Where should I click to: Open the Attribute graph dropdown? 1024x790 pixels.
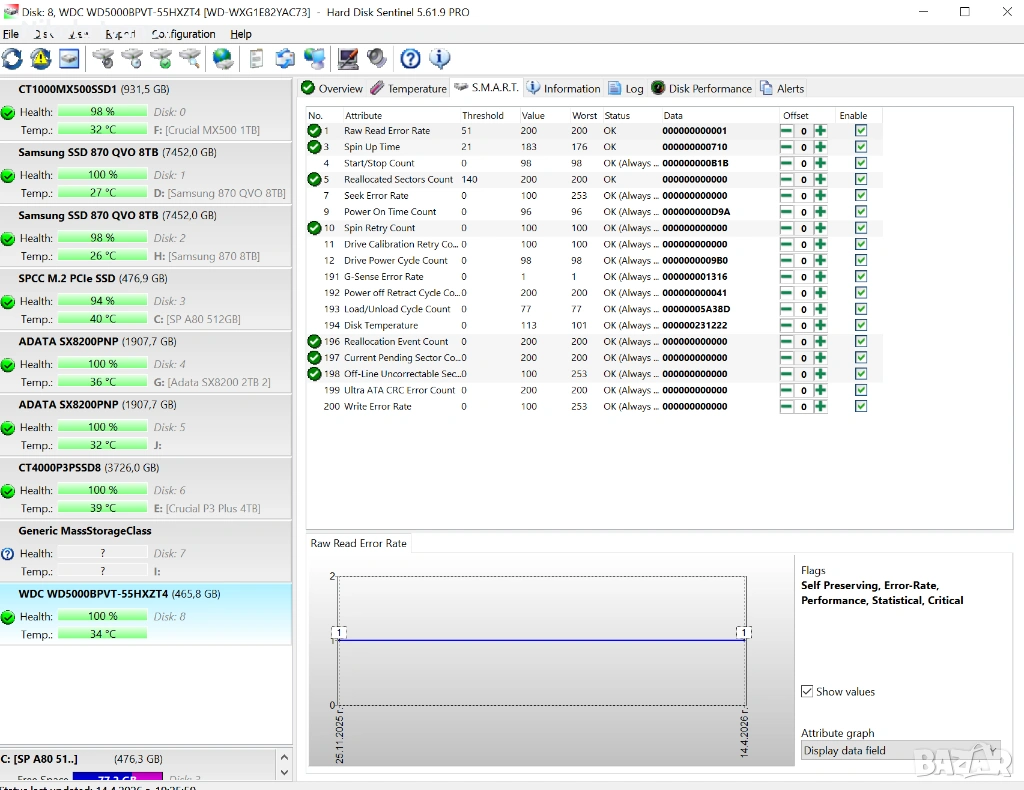[x=900, y=750]
